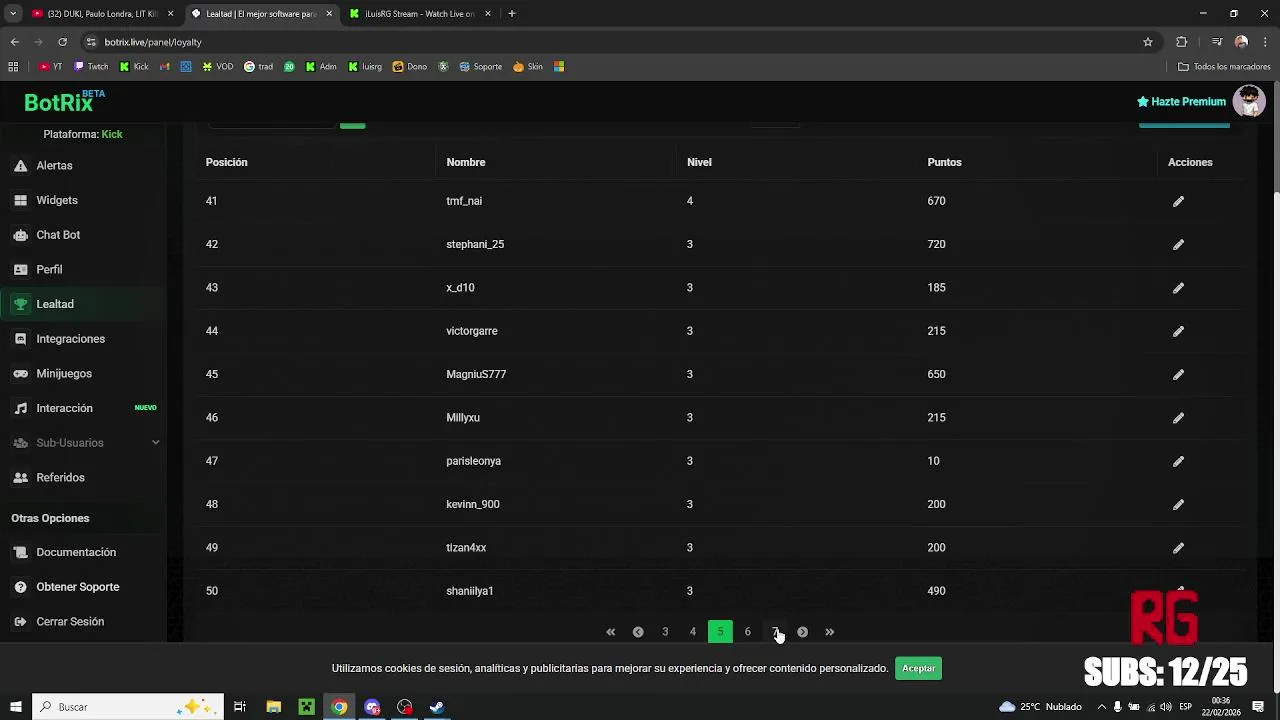Viewport: 1280px width, 720px height.
Task: Edit stephani_25 row with pencil icon
Action: tap(1178, 244)
